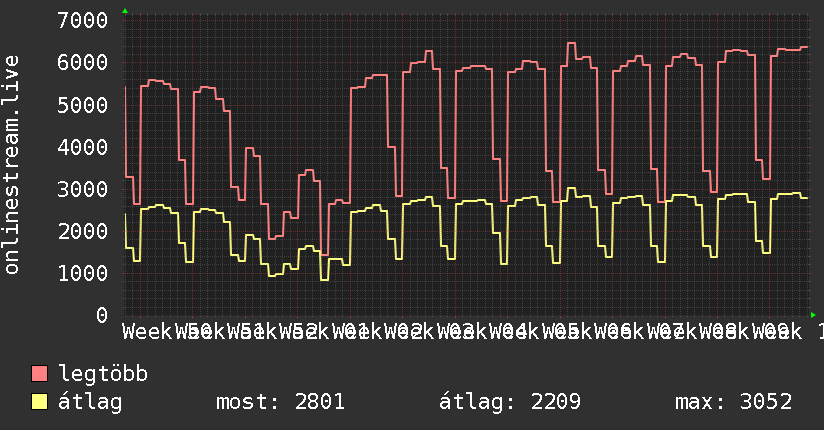Click the 5000 y-axis label
824x430 pixels.
(83, 105)
